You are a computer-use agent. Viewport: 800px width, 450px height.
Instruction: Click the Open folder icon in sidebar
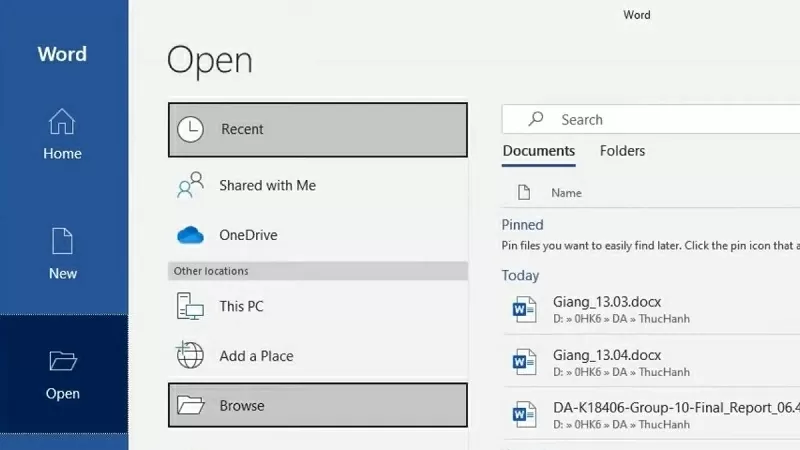(x=62, y=361)
